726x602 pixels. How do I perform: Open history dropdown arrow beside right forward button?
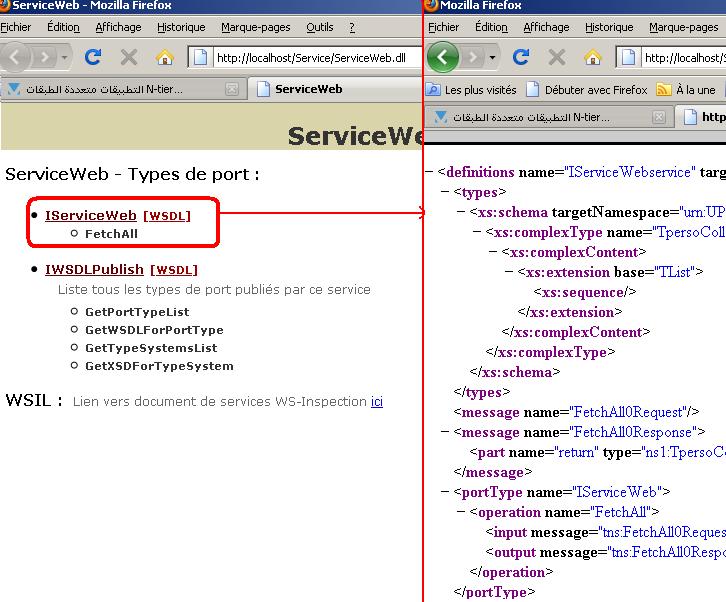[x=492, y=58]
